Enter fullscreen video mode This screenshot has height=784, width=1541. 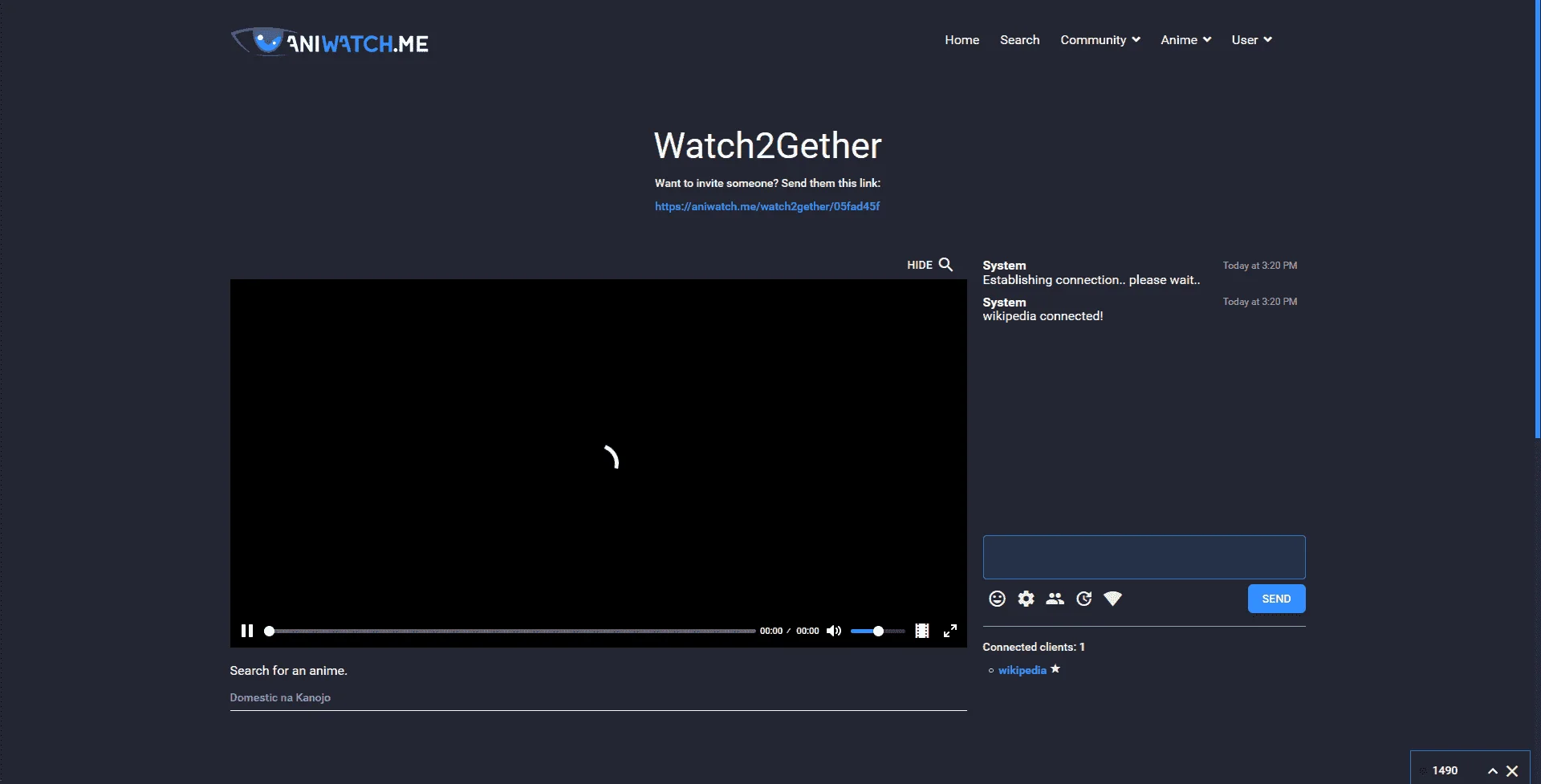[x=950, y=631]
